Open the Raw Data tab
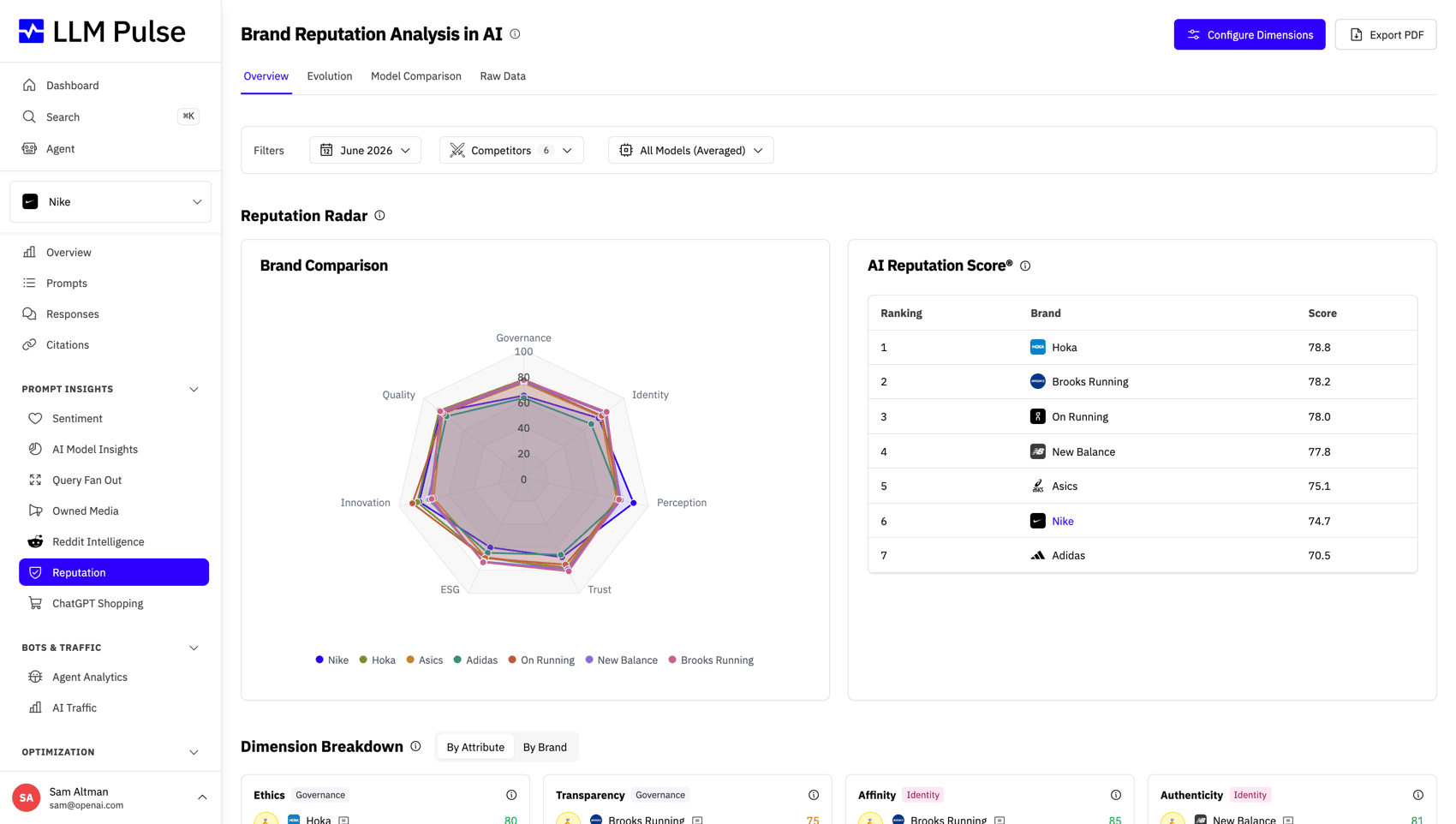The width and height of the screenshot is (1456, 824). click(503, 76)
